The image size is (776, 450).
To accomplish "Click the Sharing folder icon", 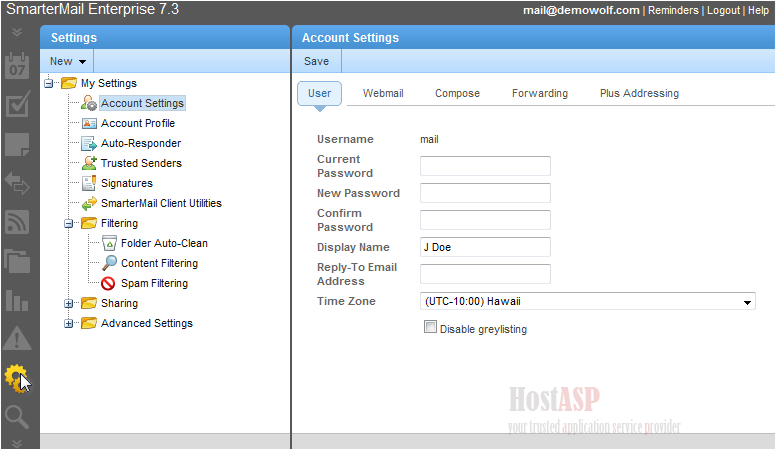I will pos(89,303).
